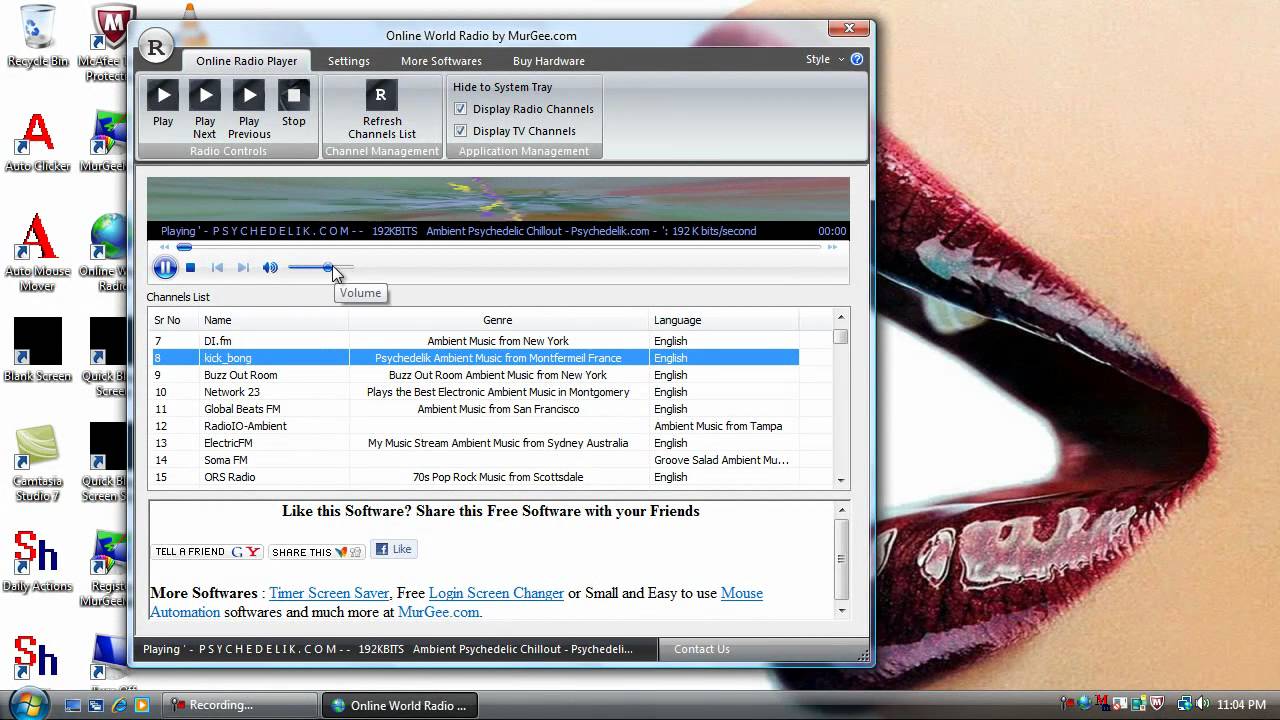Viewport: 1280px width, 720px height.
Task: Open the help question mark icon
Action: point(857,59)
